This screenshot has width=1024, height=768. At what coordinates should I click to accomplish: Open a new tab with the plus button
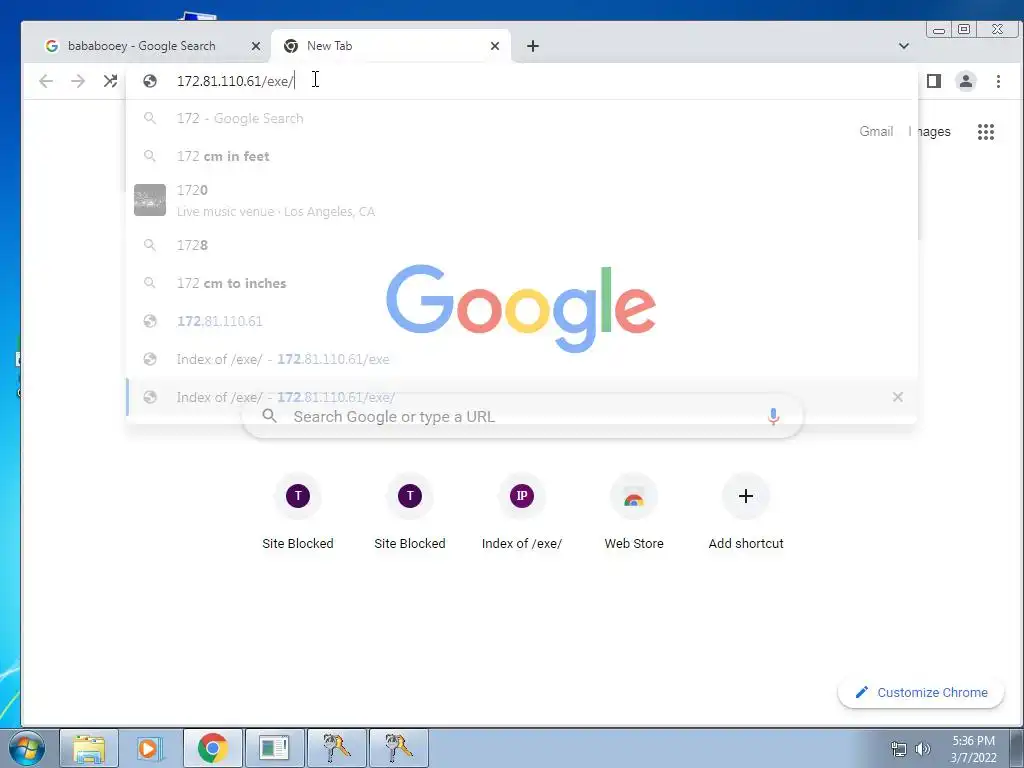pos(533,46)
